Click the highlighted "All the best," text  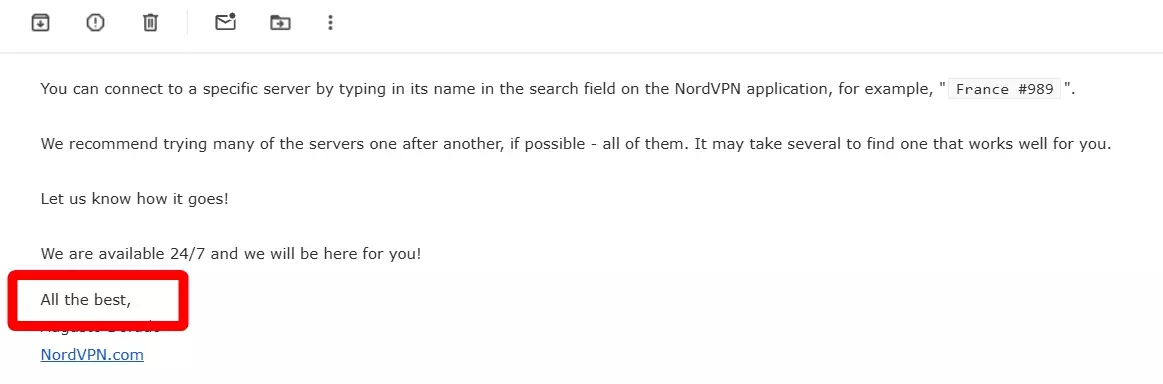pos(86,300)
